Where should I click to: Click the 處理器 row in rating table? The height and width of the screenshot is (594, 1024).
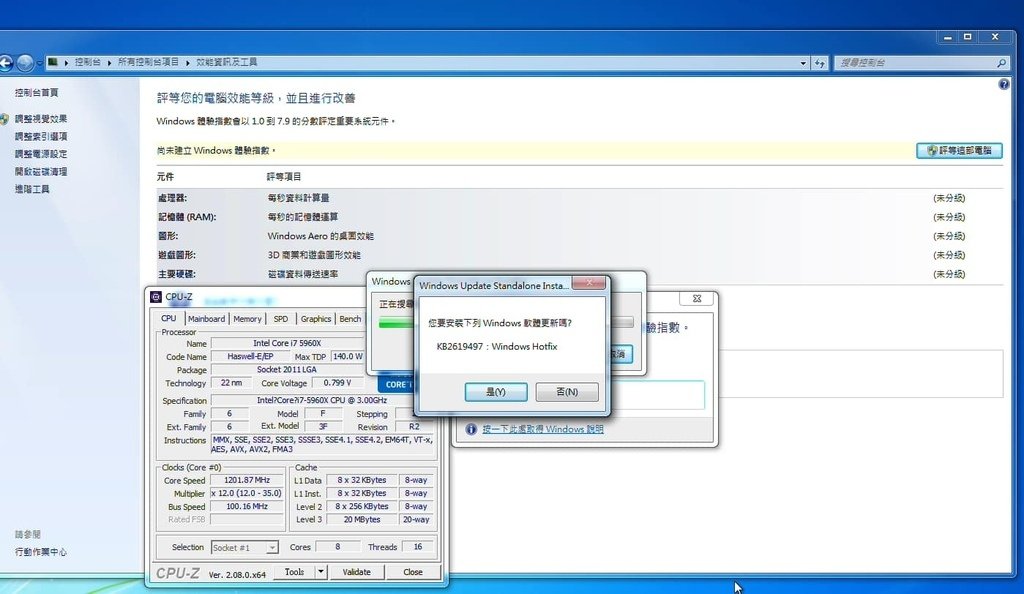pos(579,198)
